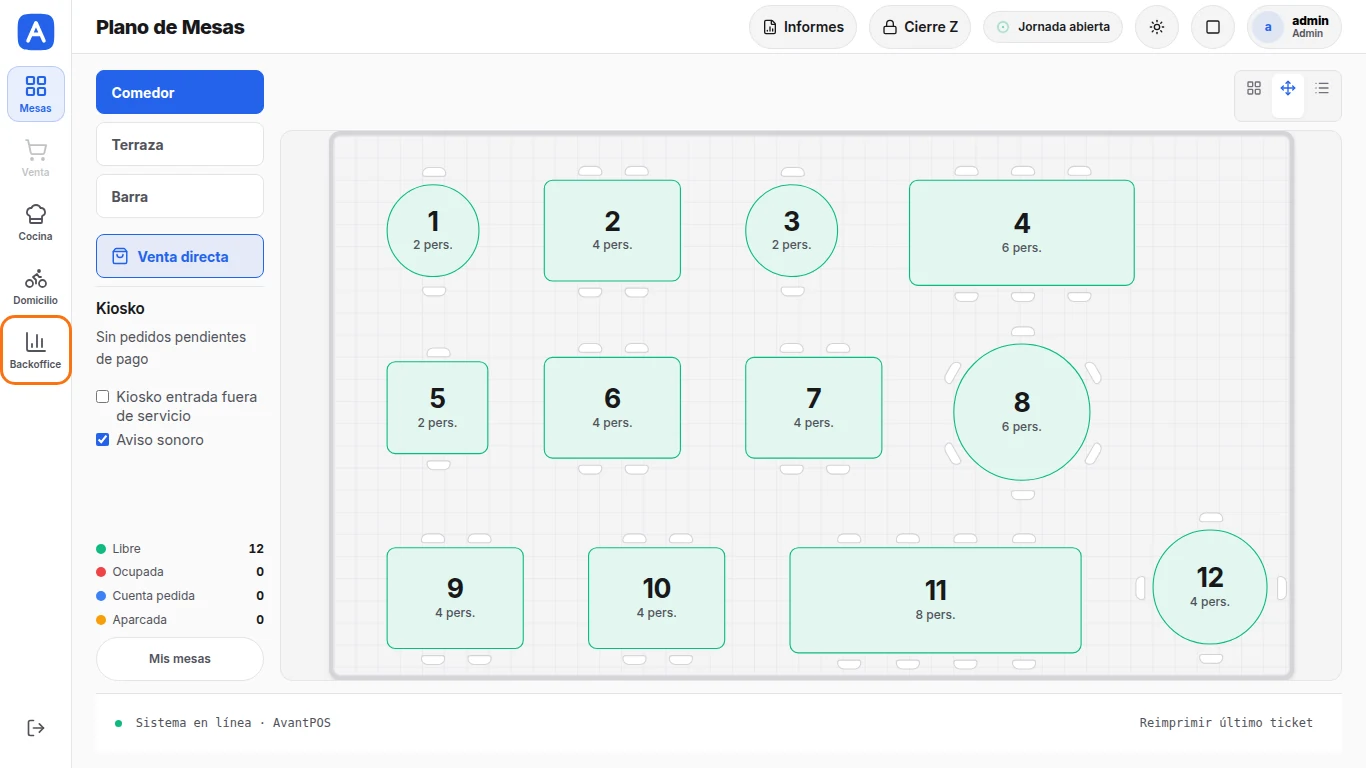This screenshot has width=1366, height=768.
Task: Click the Jornada abierta status button
Action: tap(1053, 27)
